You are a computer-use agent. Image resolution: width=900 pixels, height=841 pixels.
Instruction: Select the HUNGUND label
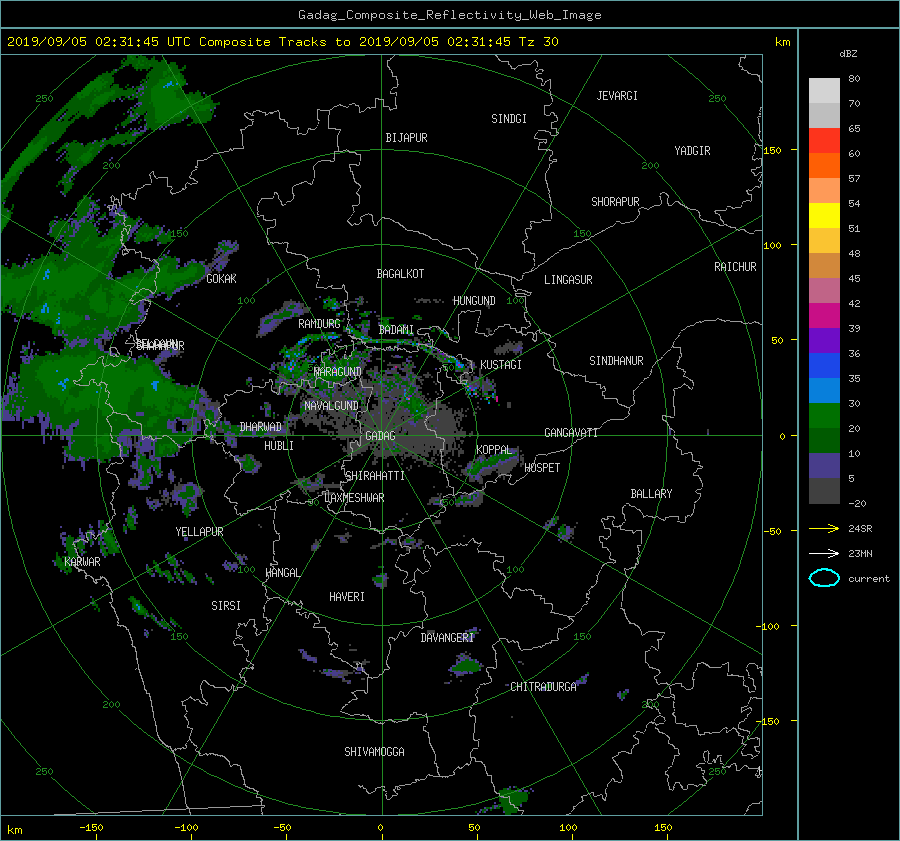click(474, 301)
